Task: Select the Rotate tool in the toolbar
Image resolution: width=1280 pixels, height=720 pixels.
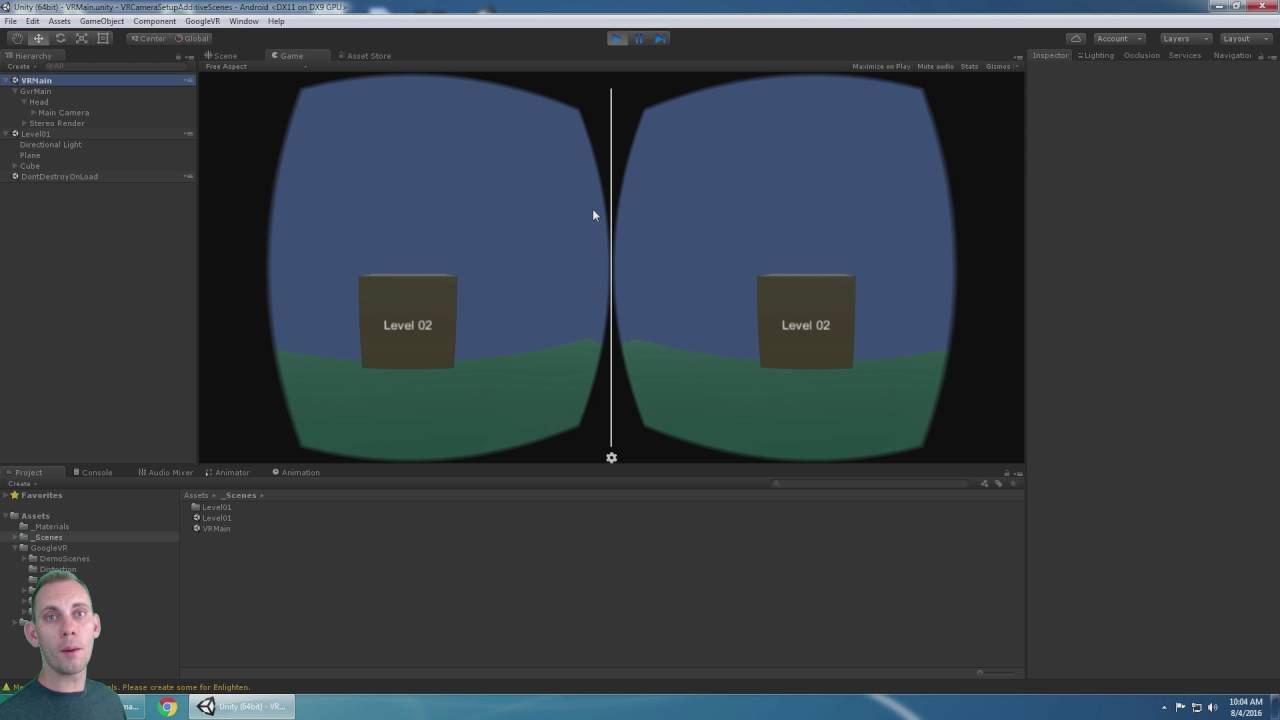Action: pyautogui.click(x=60, y=38)
